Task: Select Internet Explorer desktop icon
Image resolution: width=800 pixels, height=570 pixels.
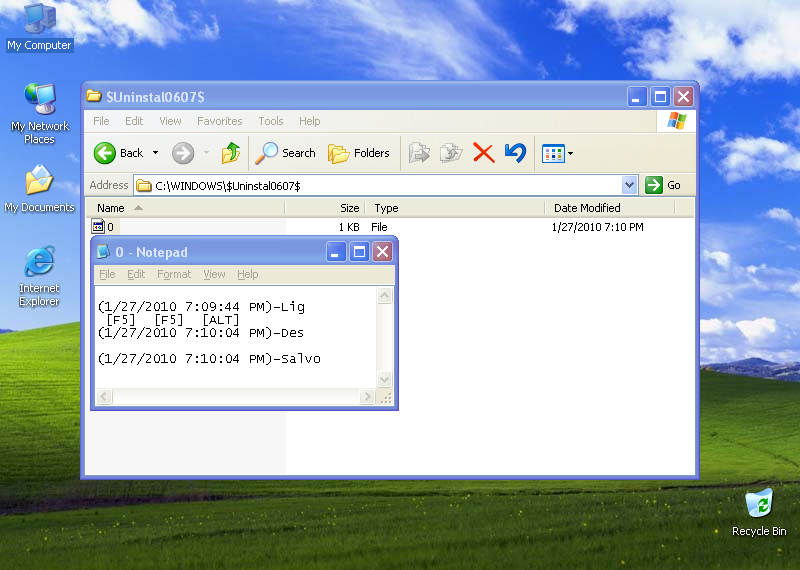Action: [39, 276]
